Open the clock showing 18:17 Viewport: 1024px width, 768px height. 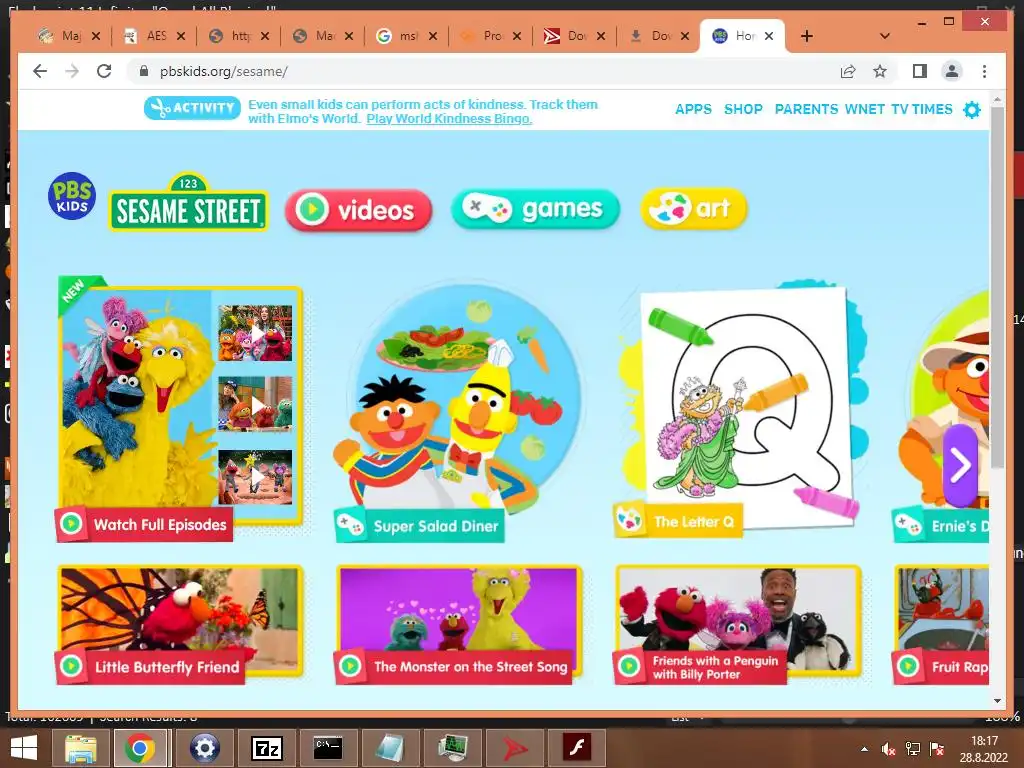pyautogui.click(x=984, y=748)
